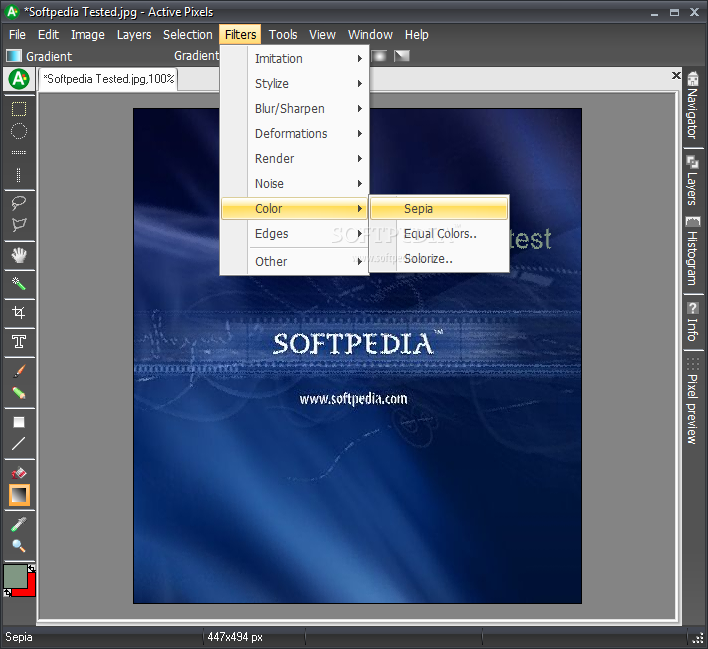
Task: Choose Equal Colors.. filter
Action: 439,233
